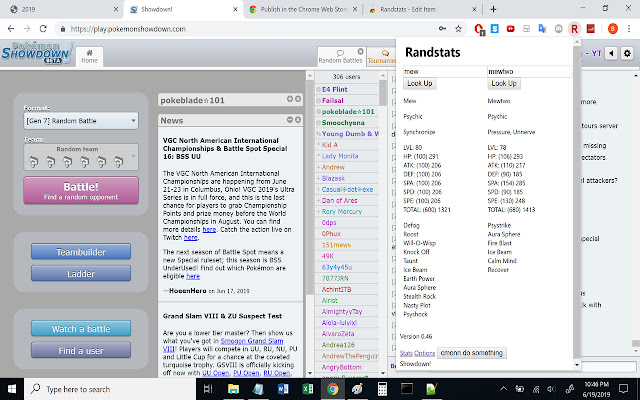Open the Random Battles room tab

(340, 56)
